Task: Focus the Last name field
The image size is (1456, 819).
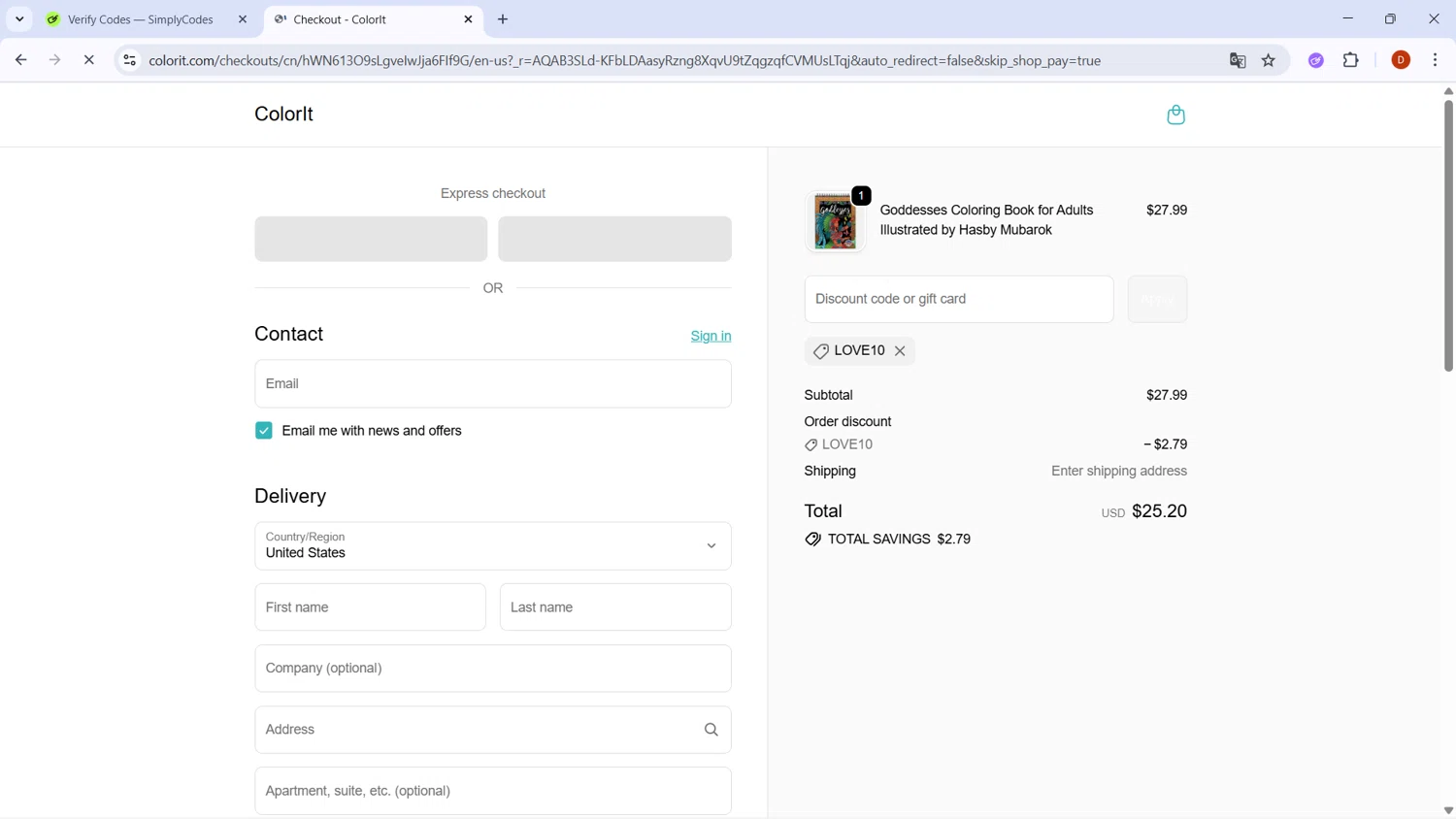Action: point(615,607)
